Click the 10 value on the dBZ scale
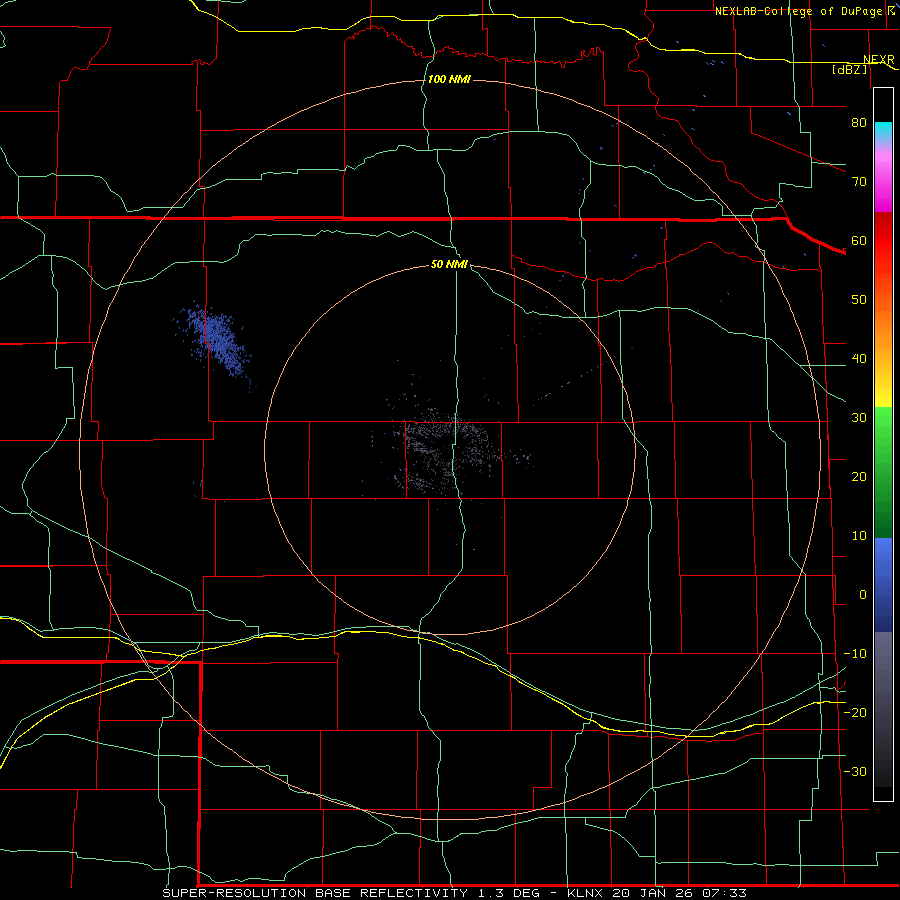This screenshot has width=900, height=900. click(859, 536)
